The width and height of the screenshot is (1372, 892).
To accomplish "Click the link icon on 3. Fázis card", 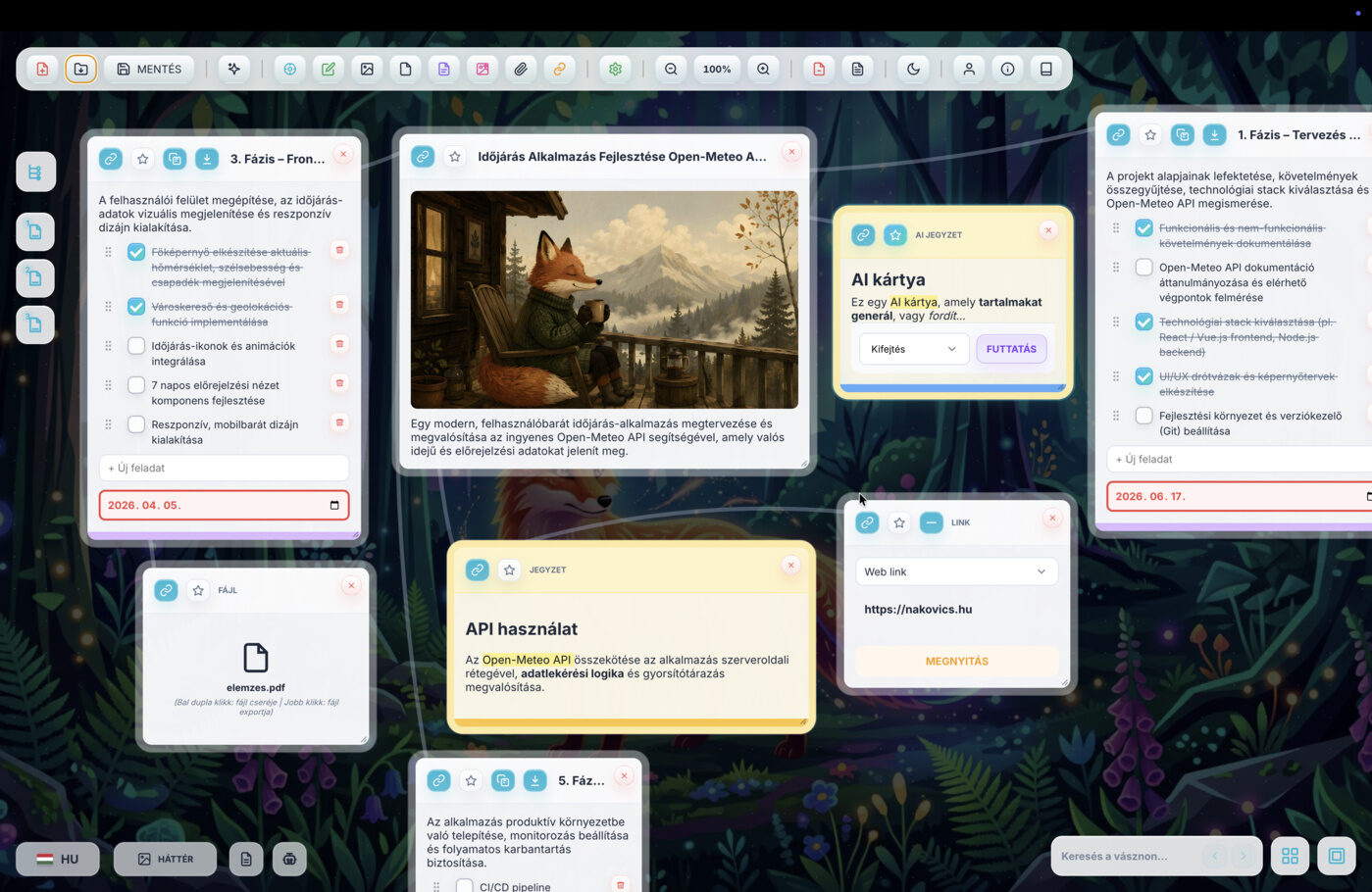I will [111, 159].
